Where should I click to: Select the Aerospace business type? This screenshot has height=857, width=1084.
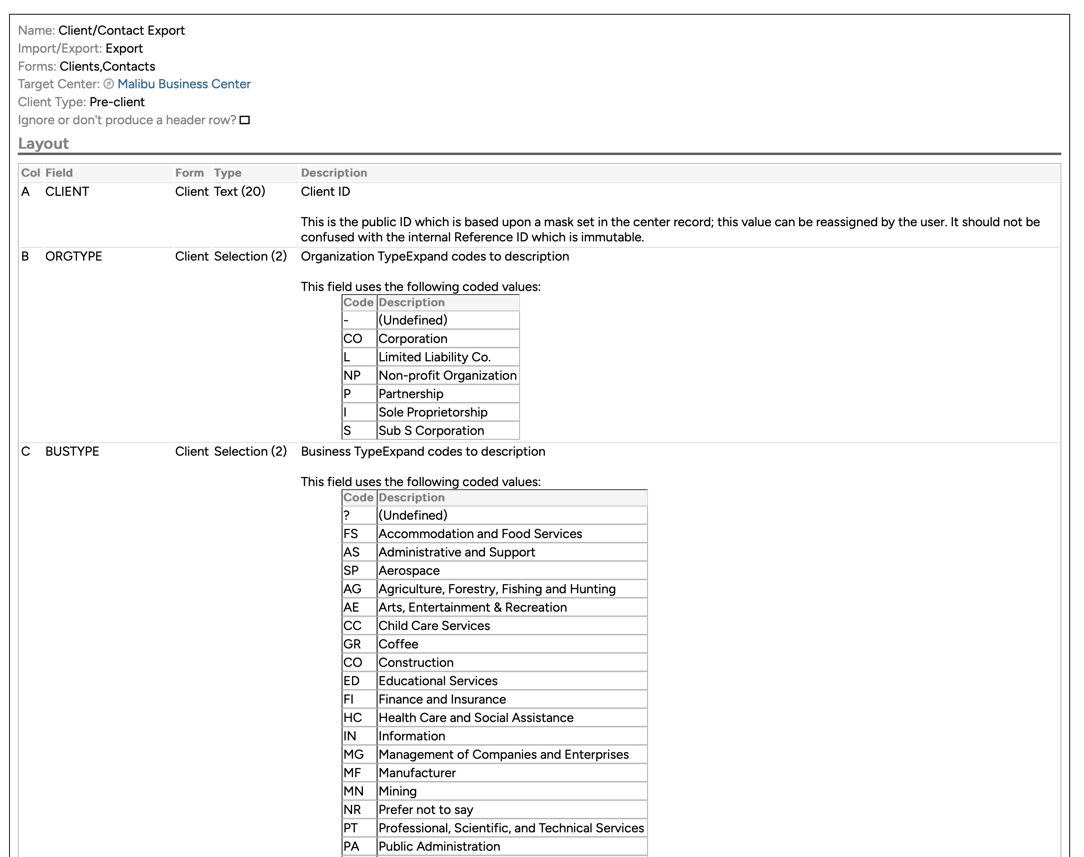pyautogui.click(x=409, y=571)
